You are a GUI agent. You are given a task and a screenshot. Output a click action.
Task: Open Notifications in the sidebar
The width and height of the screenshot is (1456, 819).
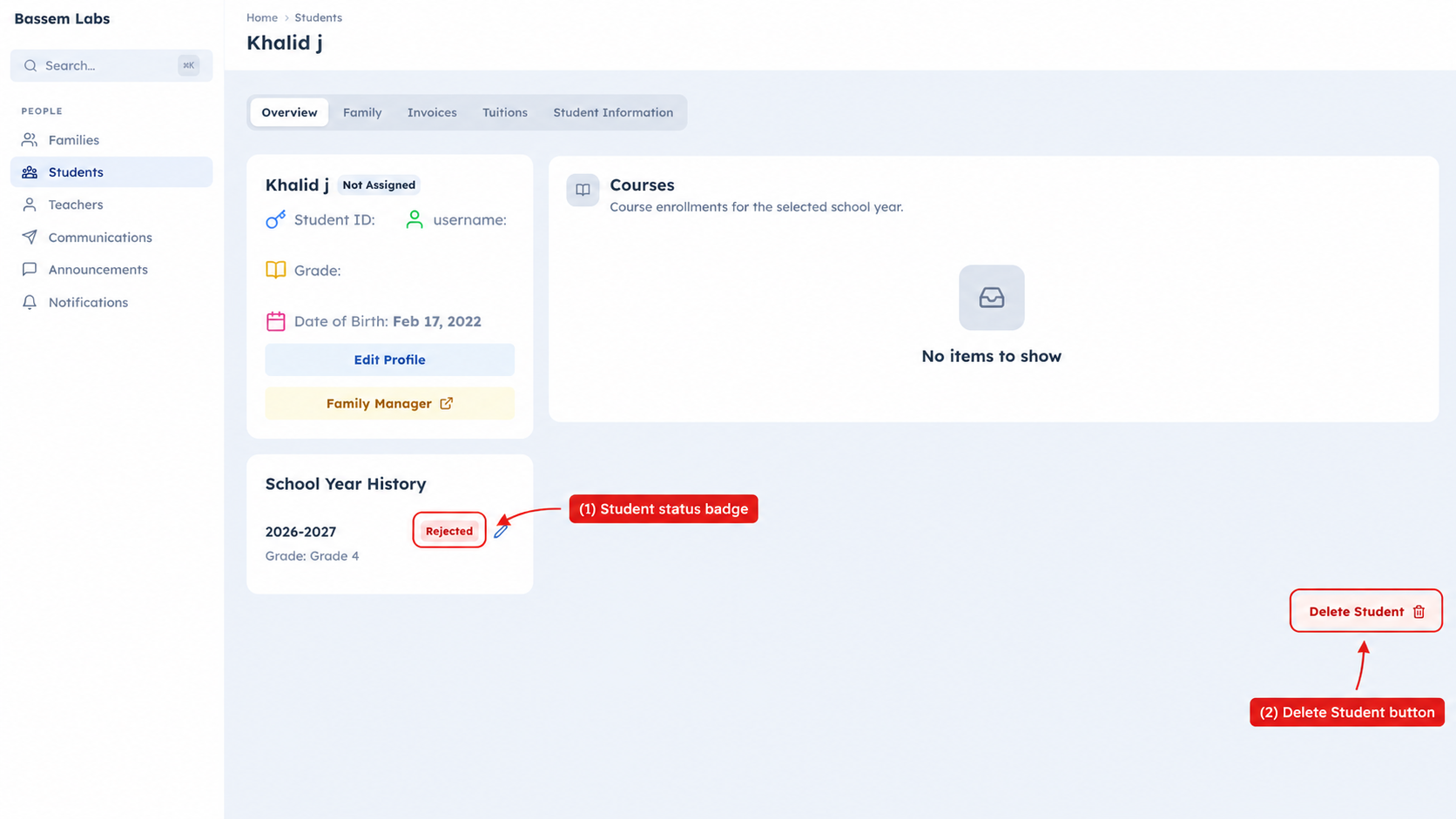[x=111, y=302]
